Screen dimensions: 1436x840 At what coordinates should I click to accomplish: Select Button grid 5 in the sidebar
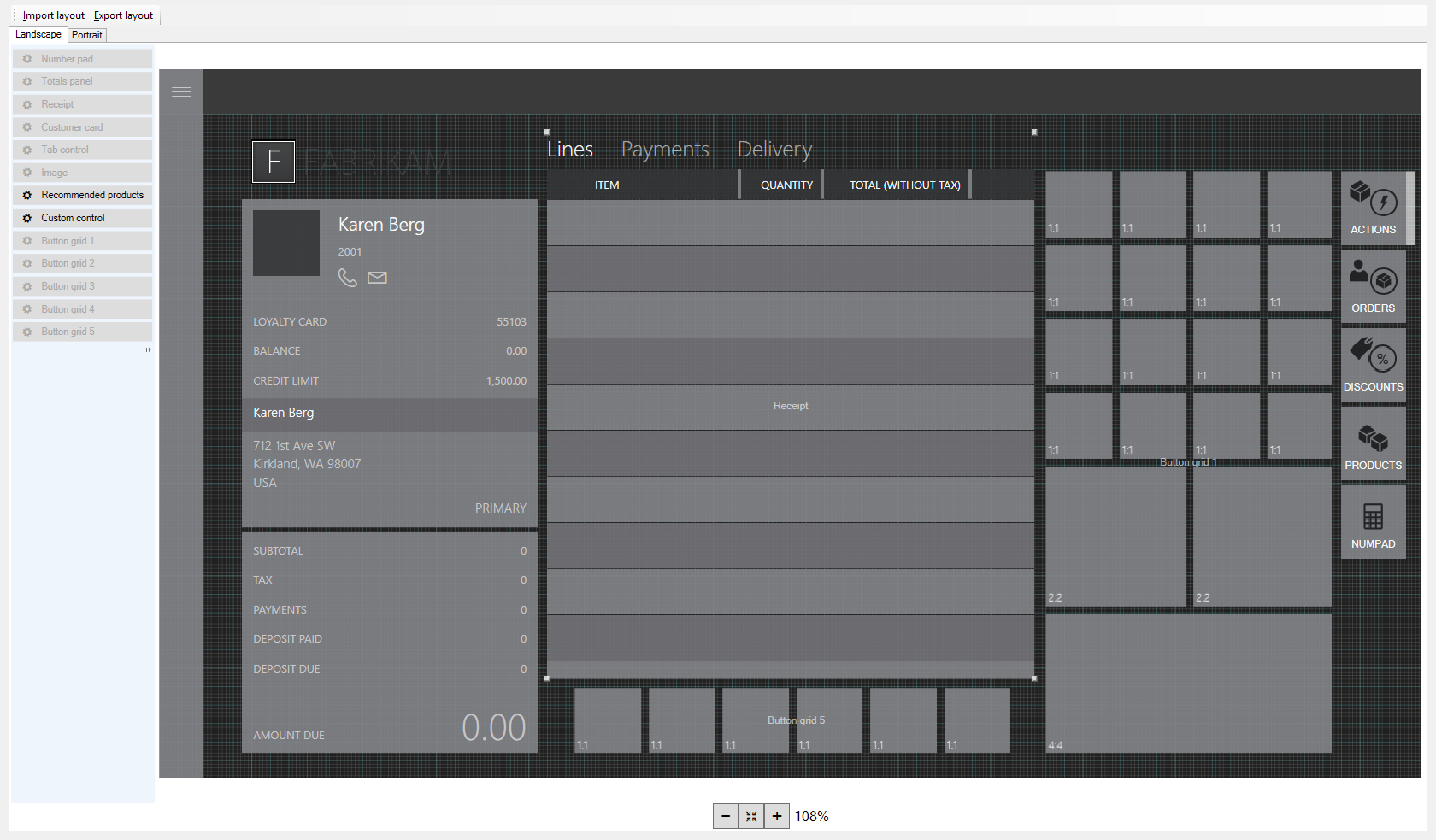68,331
